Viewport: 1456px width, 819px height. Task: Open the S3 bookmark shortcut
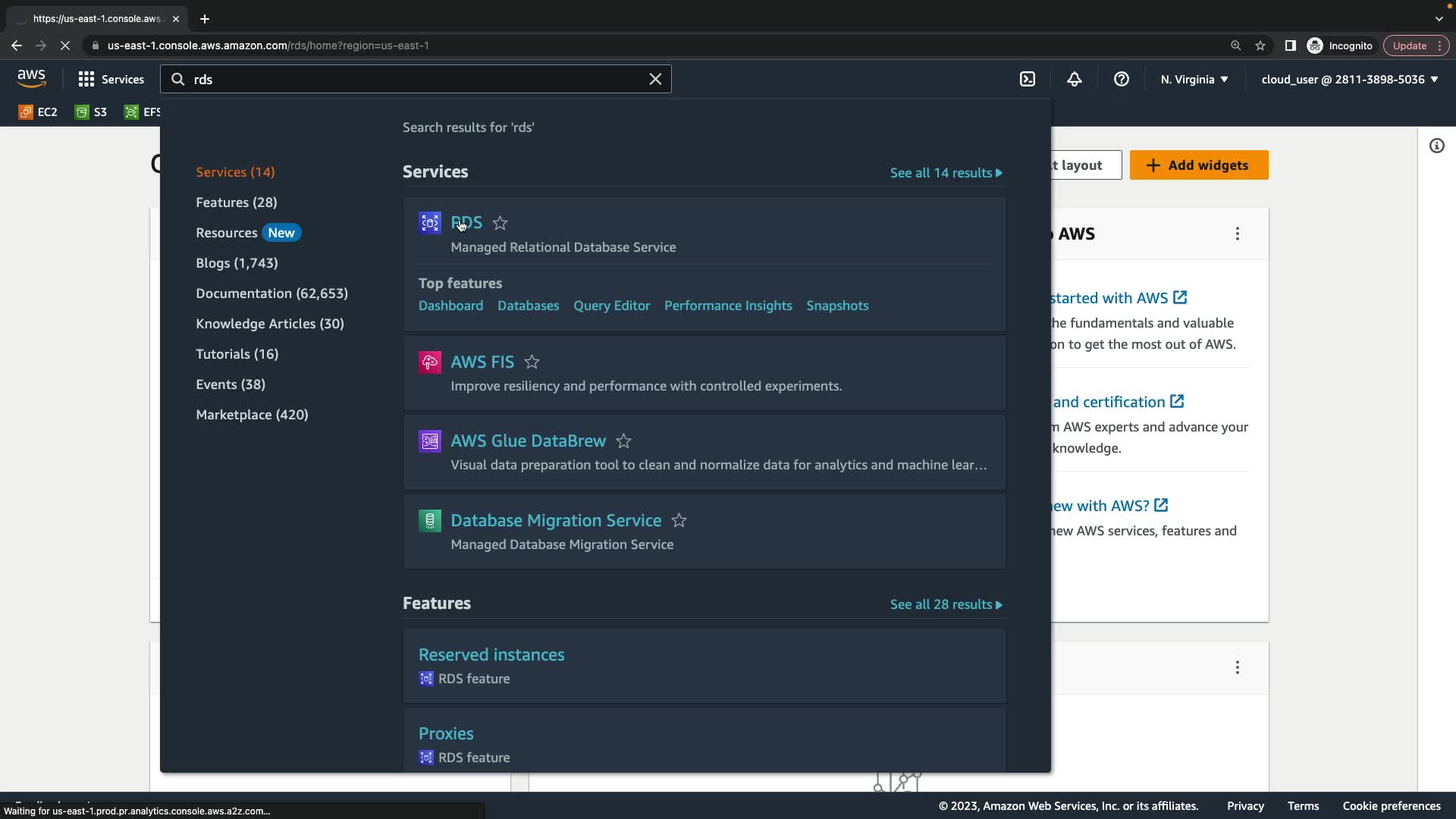coord(91,112)
